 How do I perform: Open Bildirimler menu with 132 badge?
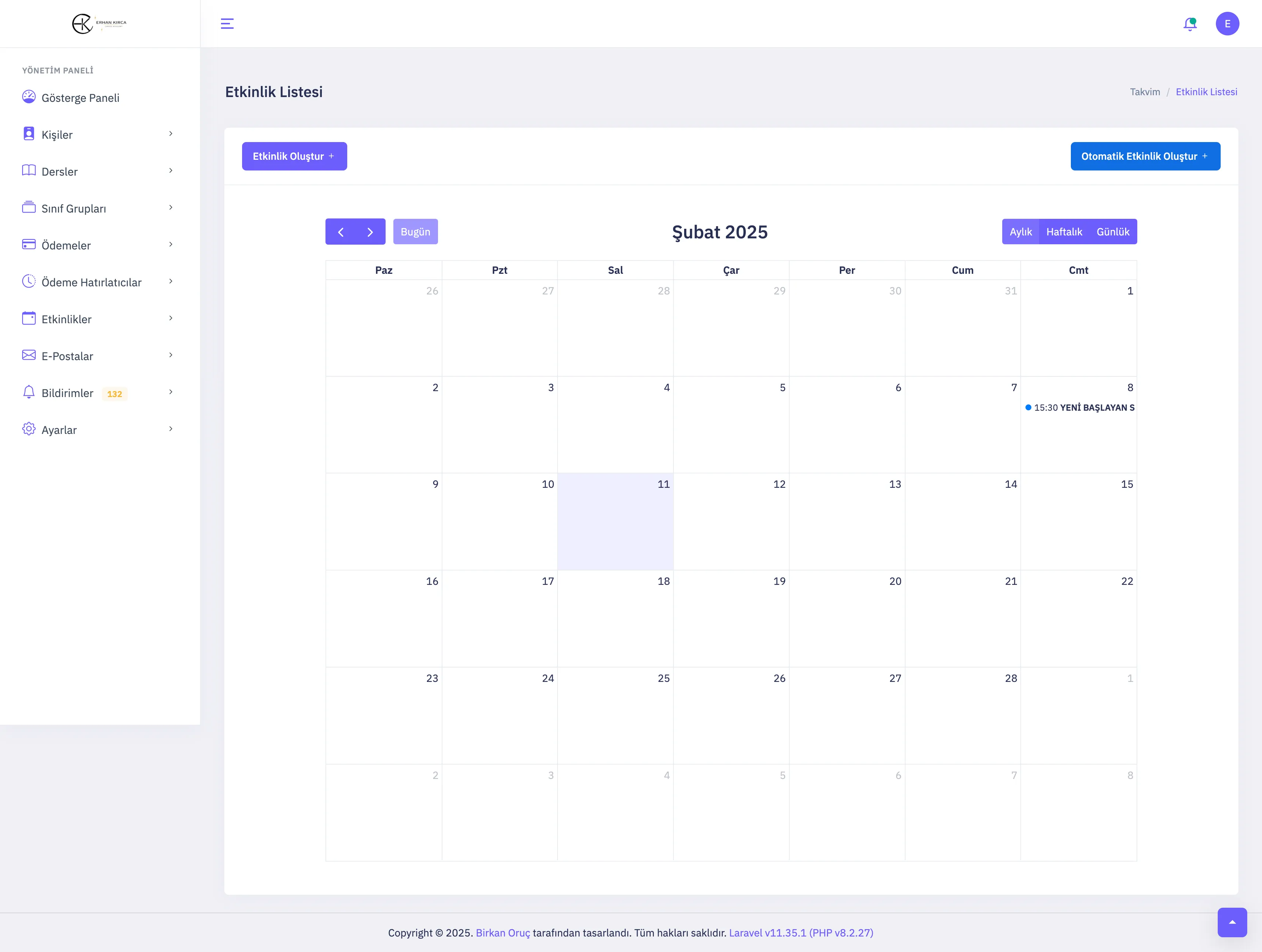coord(67,393)
